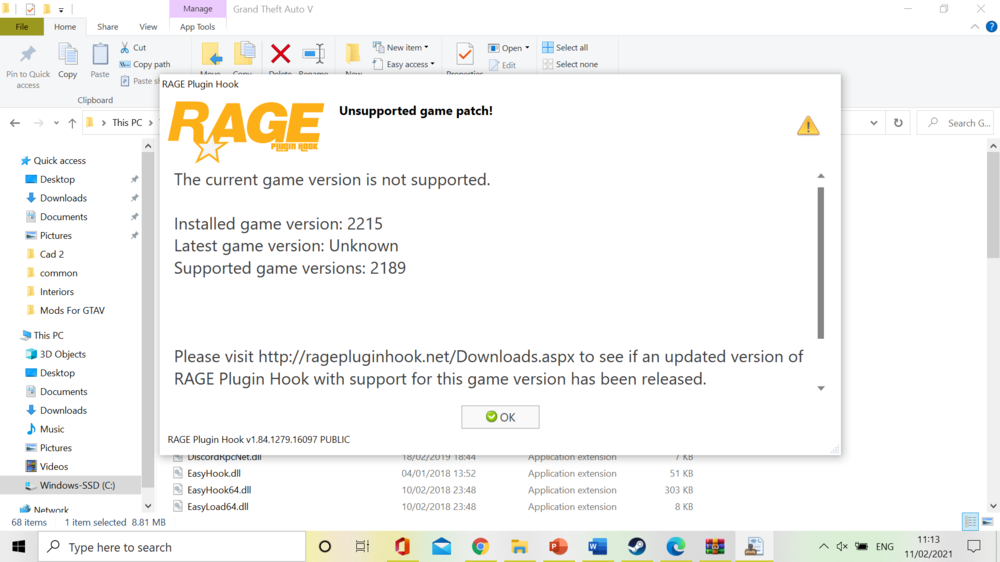The image size is (1000, 562).
Task: Open Explorer Help question mark
Action: click(991, 27)
